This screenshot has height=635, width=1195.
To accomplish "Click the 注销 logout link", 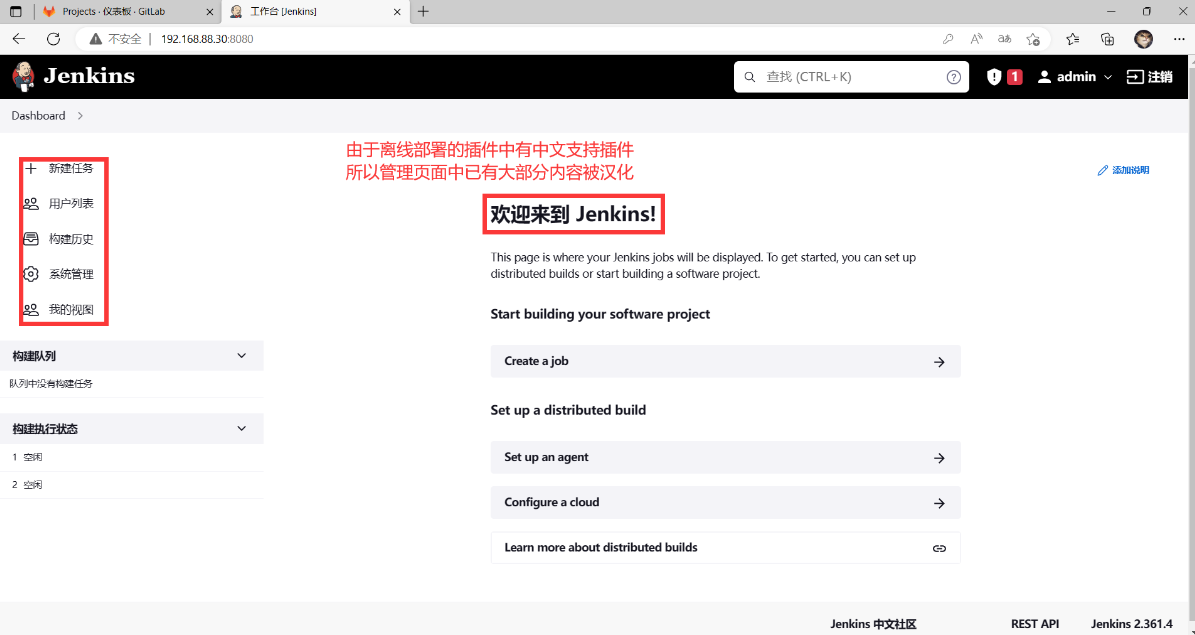I will (1149, 77).
